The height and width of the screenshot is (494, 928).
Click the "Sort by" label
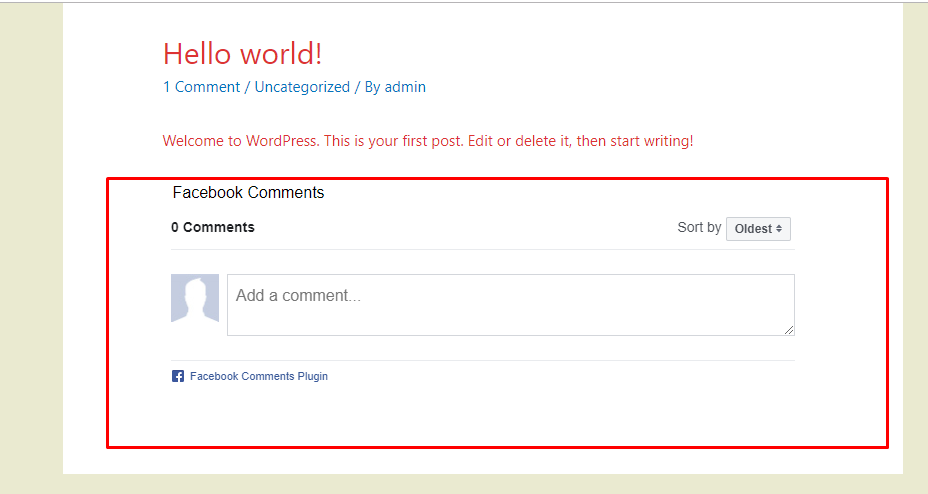[699, 228]
